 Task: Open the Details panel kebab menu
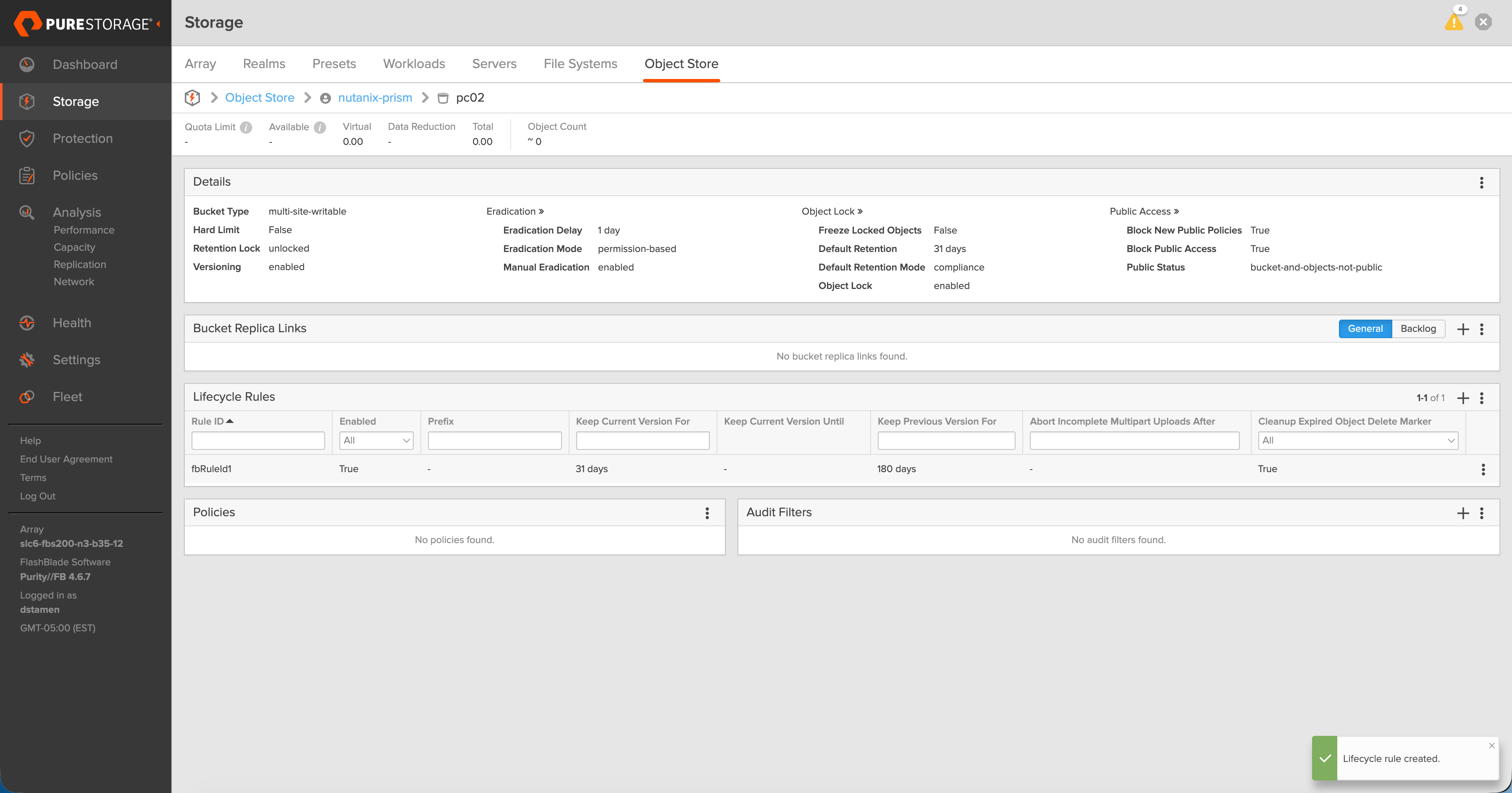[x=1481, y=182]
